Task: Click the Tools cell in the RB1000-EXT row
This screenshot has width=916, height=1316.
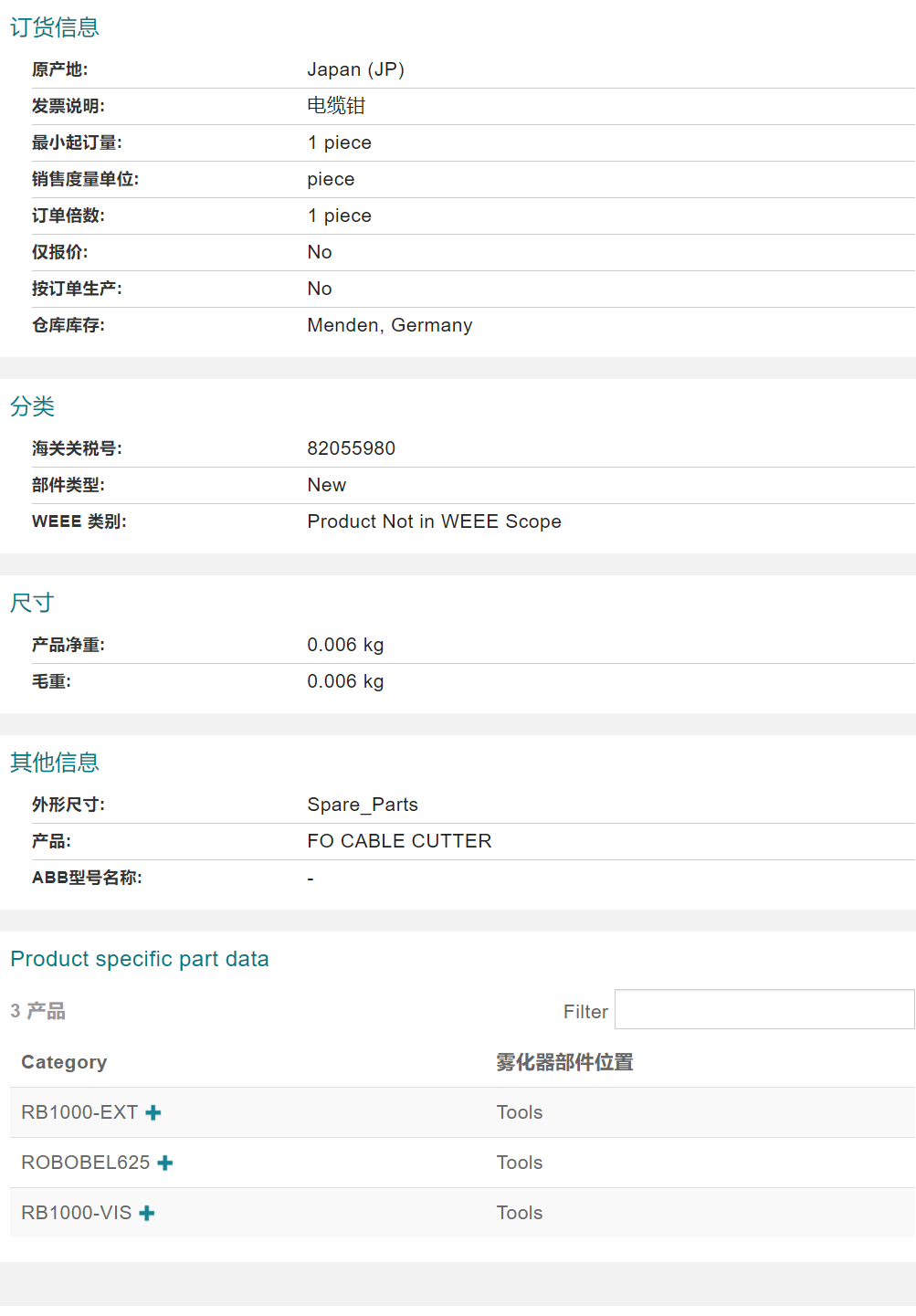Action: pos(520,1112)
